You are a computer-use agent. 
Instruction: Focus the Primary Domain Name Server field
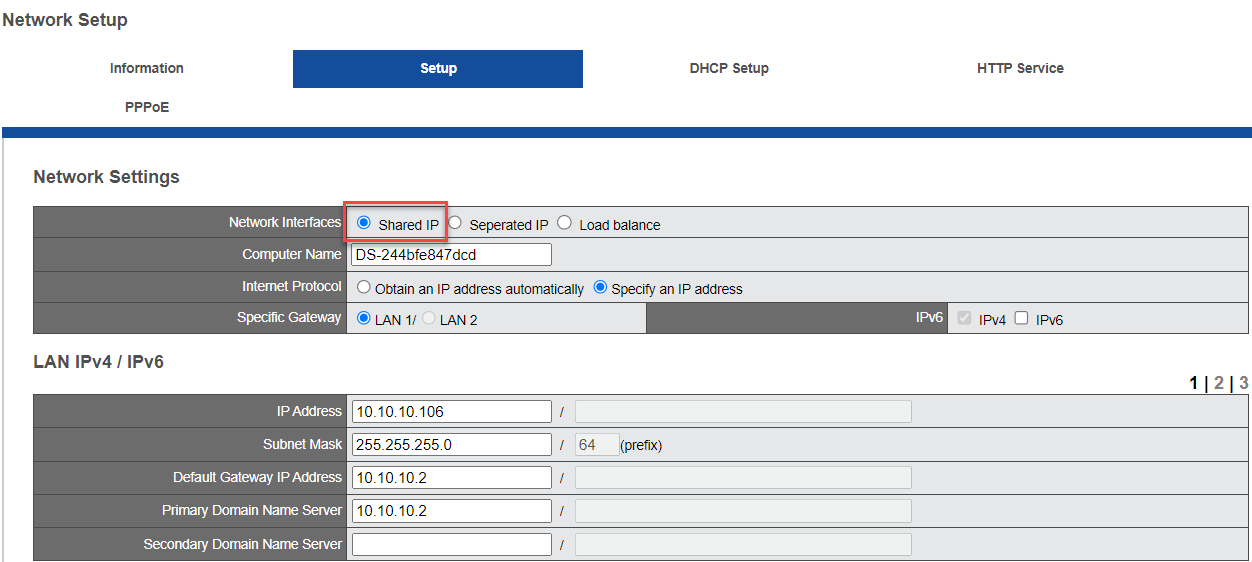click(451, 511)
